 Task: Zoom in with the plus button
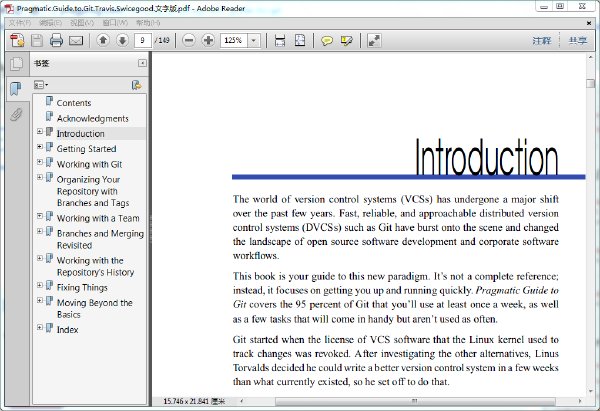pyautogui.click(x=208, y=40)
